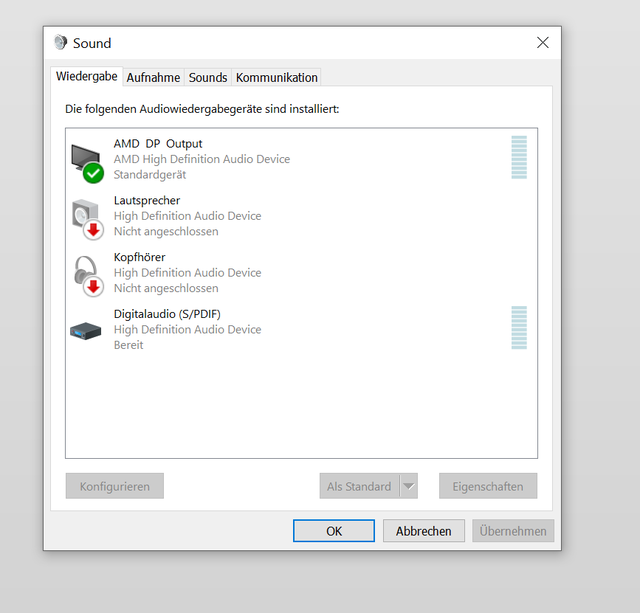640x613 pixels.
Task: Open the Sounds tab
Action: [x=208, y=77]
